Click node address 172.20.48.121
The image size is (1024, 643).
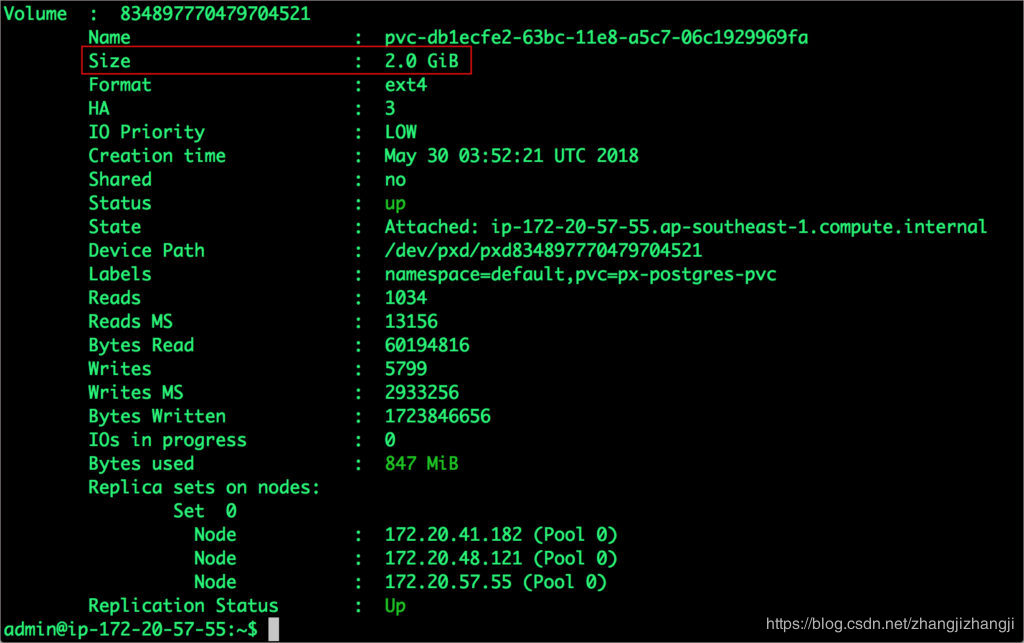click(453, 558)
